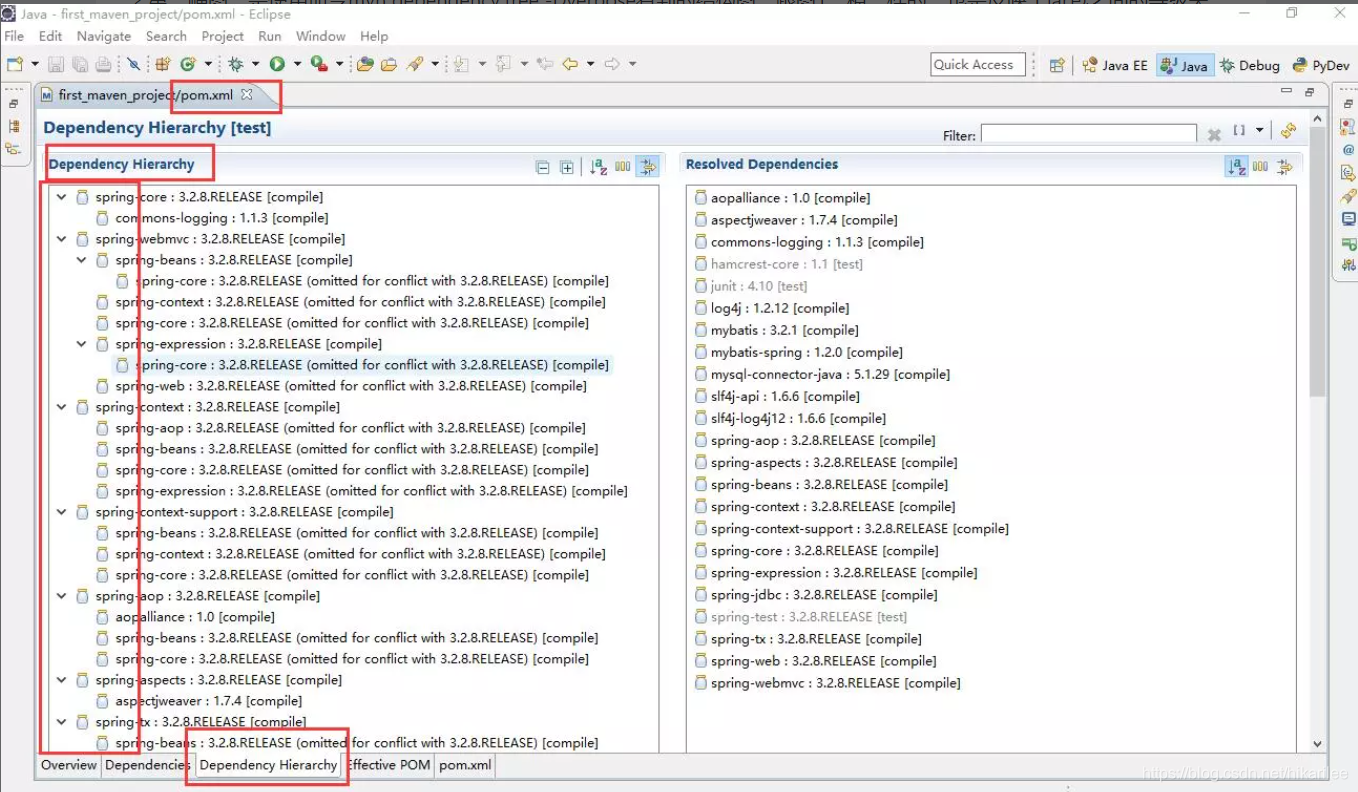Viewport: 1358px width, 792px height.
Task: Switch to the Overview tab
Action: click(69, 765)
